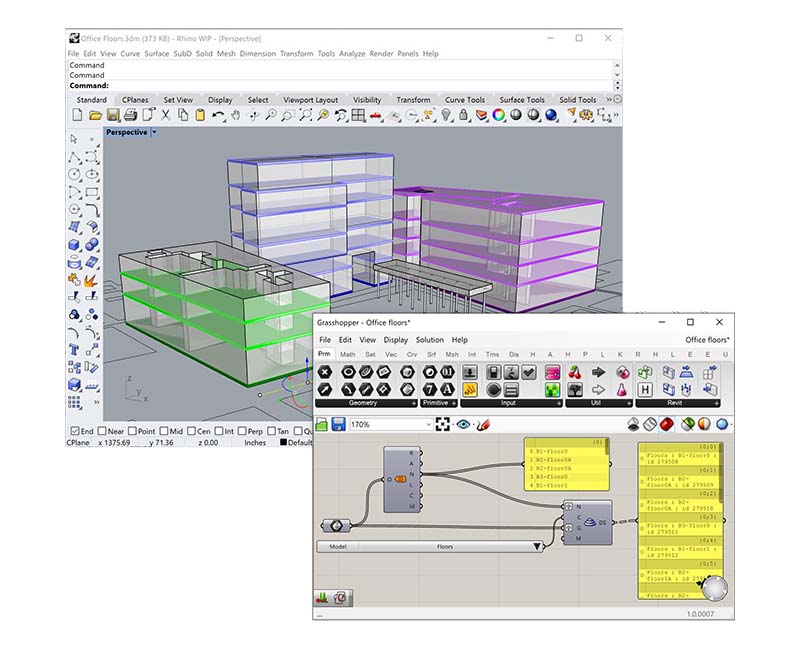Click the Zoom Extents icon in Grasshopper canvas toolbar
This screenshot has height=650, width=800.
443,424
